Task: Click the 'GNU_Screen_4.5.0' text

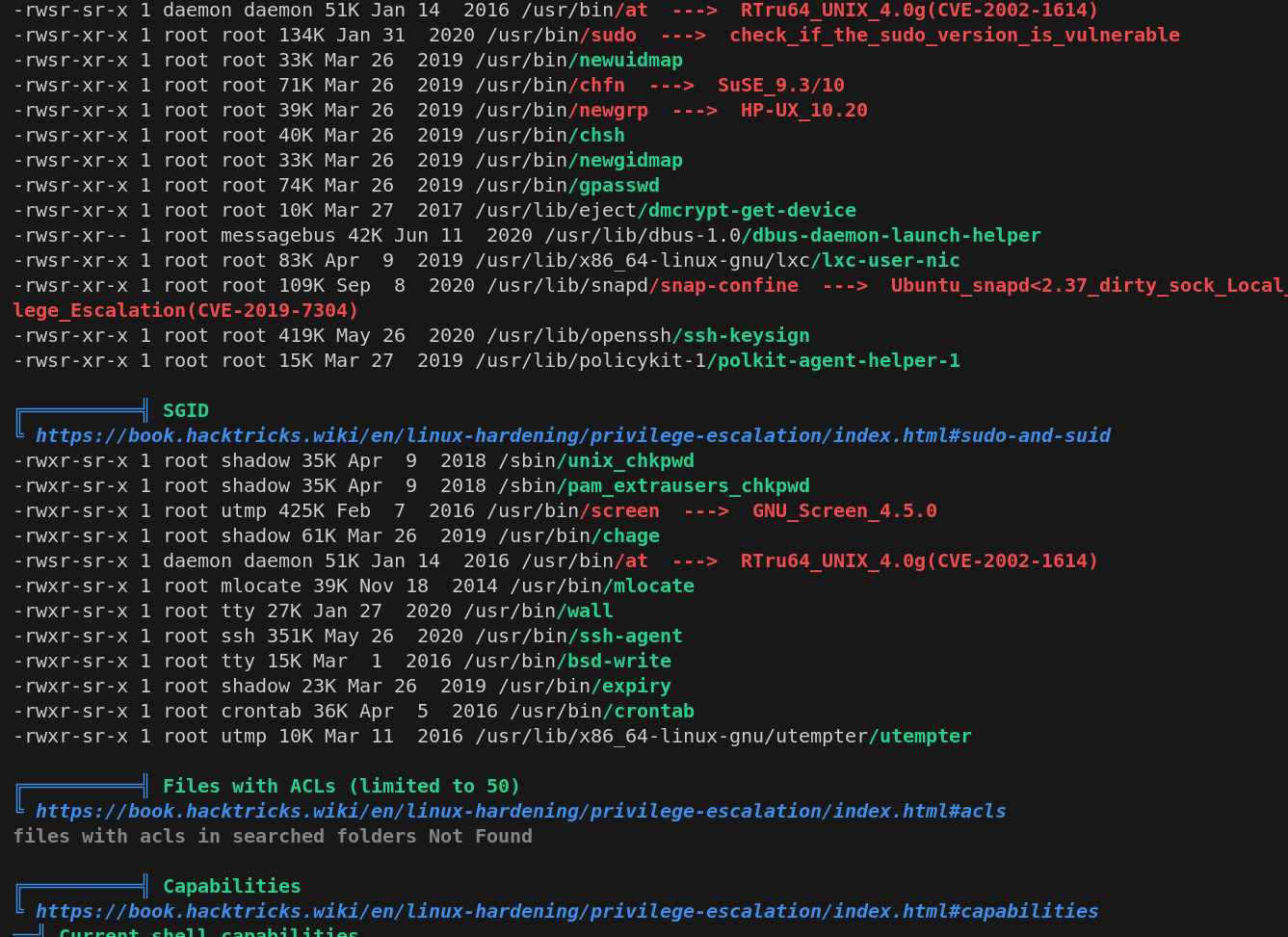Action: click(x=845, y=510)
